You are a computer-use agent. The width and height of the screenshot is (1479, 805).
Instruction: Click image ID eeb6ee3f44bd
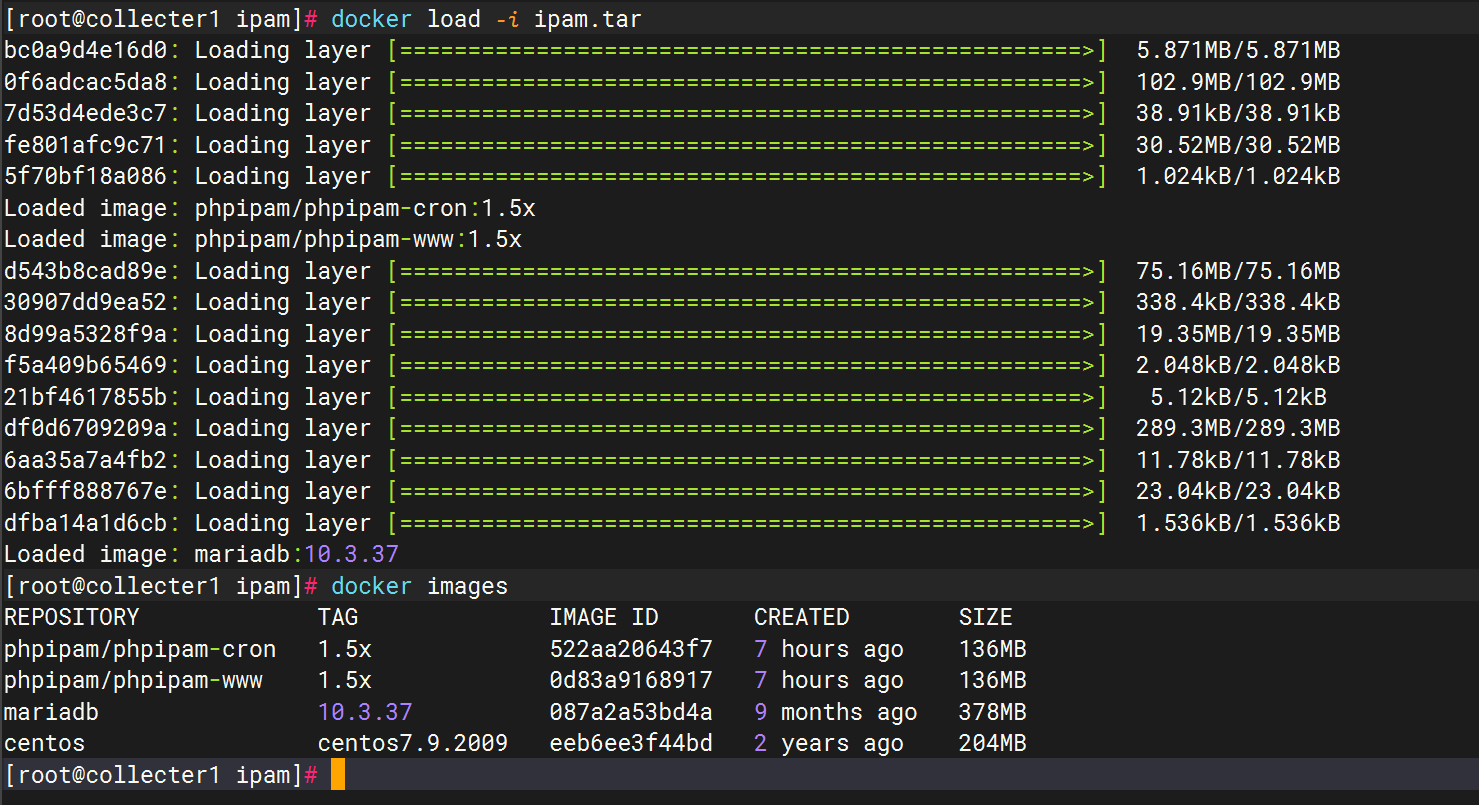tap(631, 743)
